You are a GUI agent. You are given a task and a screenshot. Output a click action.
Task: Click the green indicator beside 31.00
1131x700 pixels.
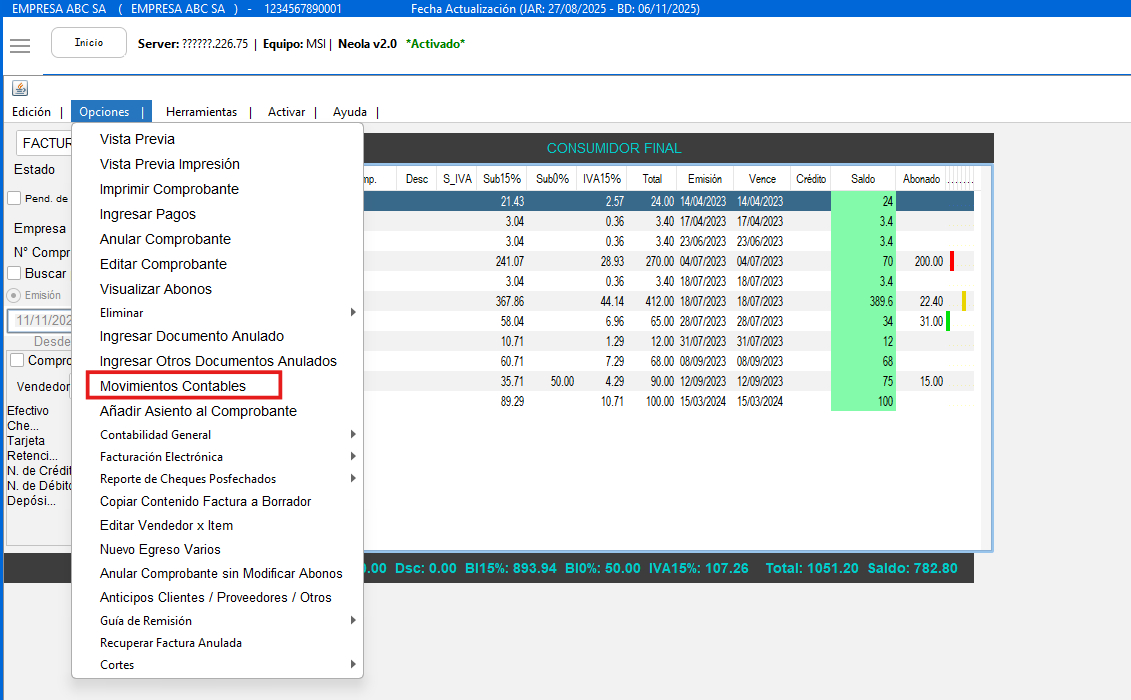tap(948, 321)
